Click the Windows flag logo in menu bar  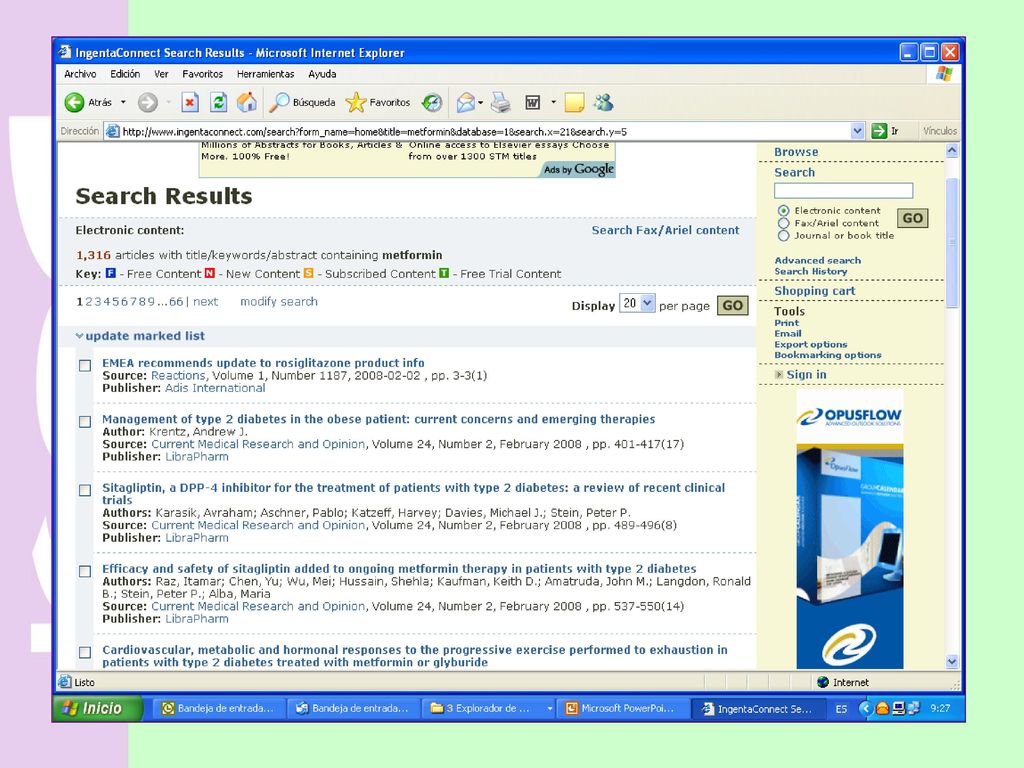pos(944,74)
